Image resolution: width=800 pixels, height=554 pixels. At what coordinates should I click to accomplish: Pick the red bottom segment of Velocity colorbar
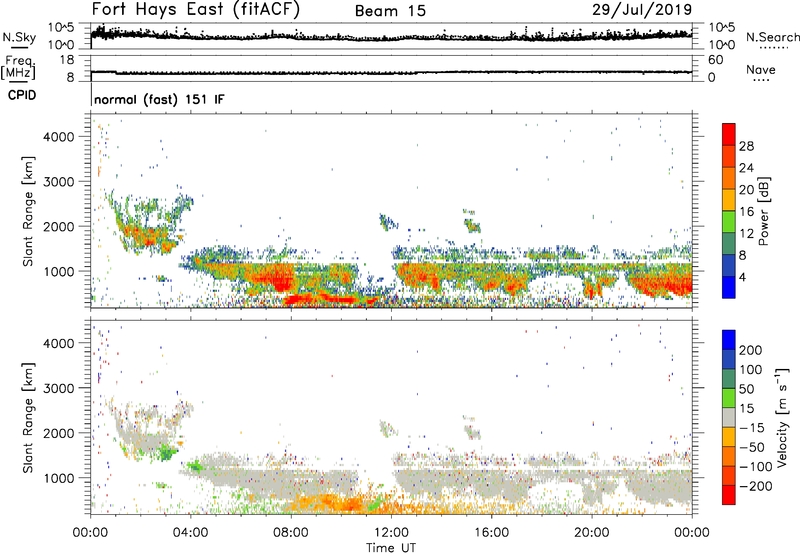click(729, 495)
